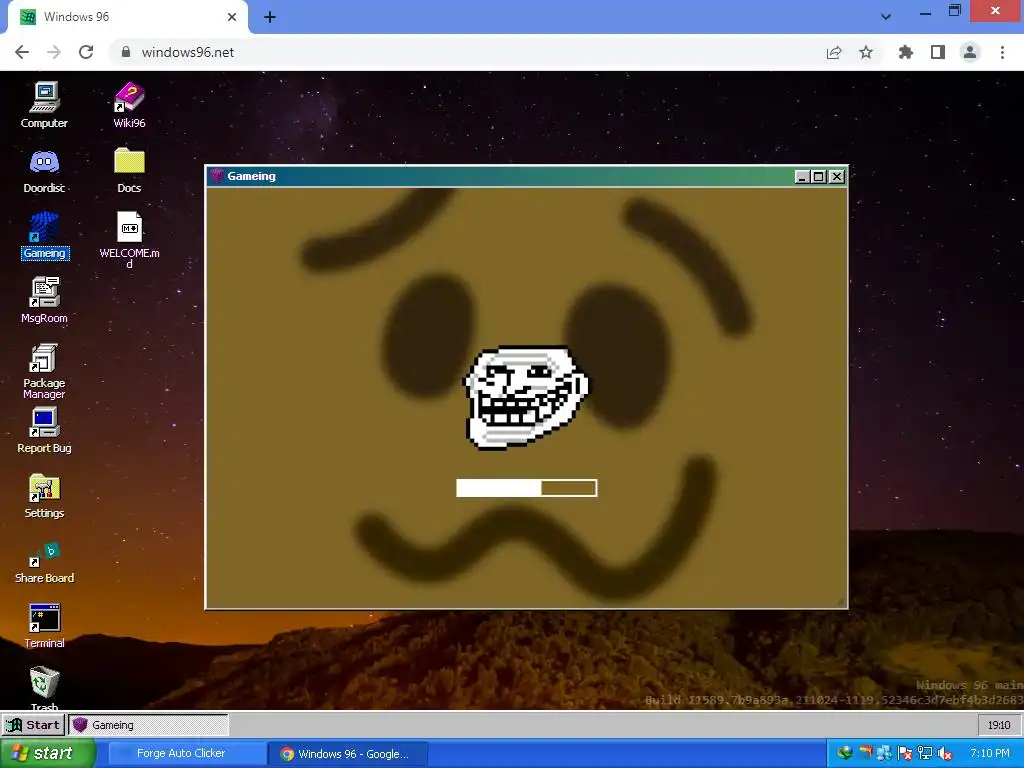Image resolution: width=1024 pixels, height=768 pixels.
Task: Click the XP clock showing 7:10 PM
Action: [990, 754]
